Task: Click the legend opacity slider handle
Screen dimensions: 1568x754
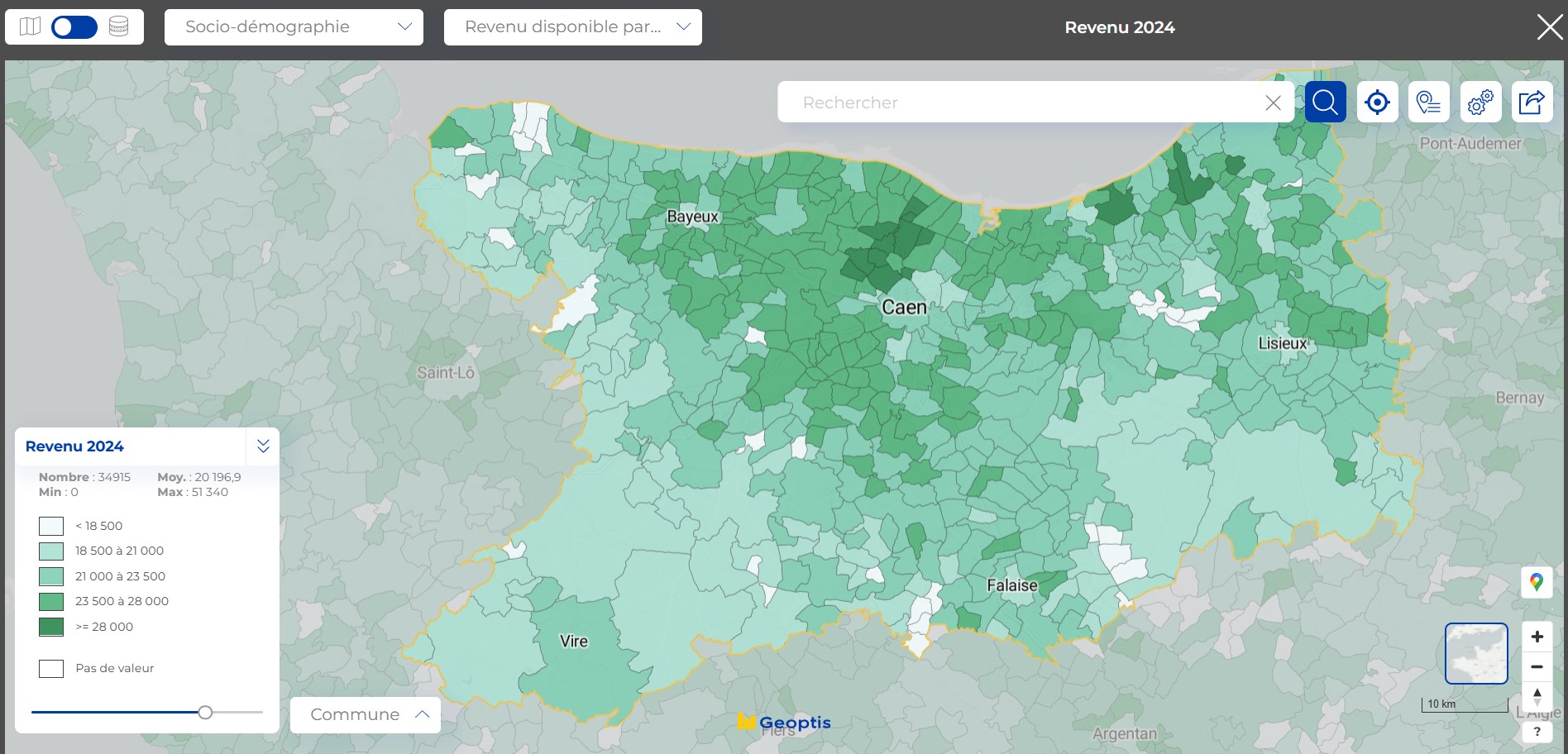Action: click(205, 712)
